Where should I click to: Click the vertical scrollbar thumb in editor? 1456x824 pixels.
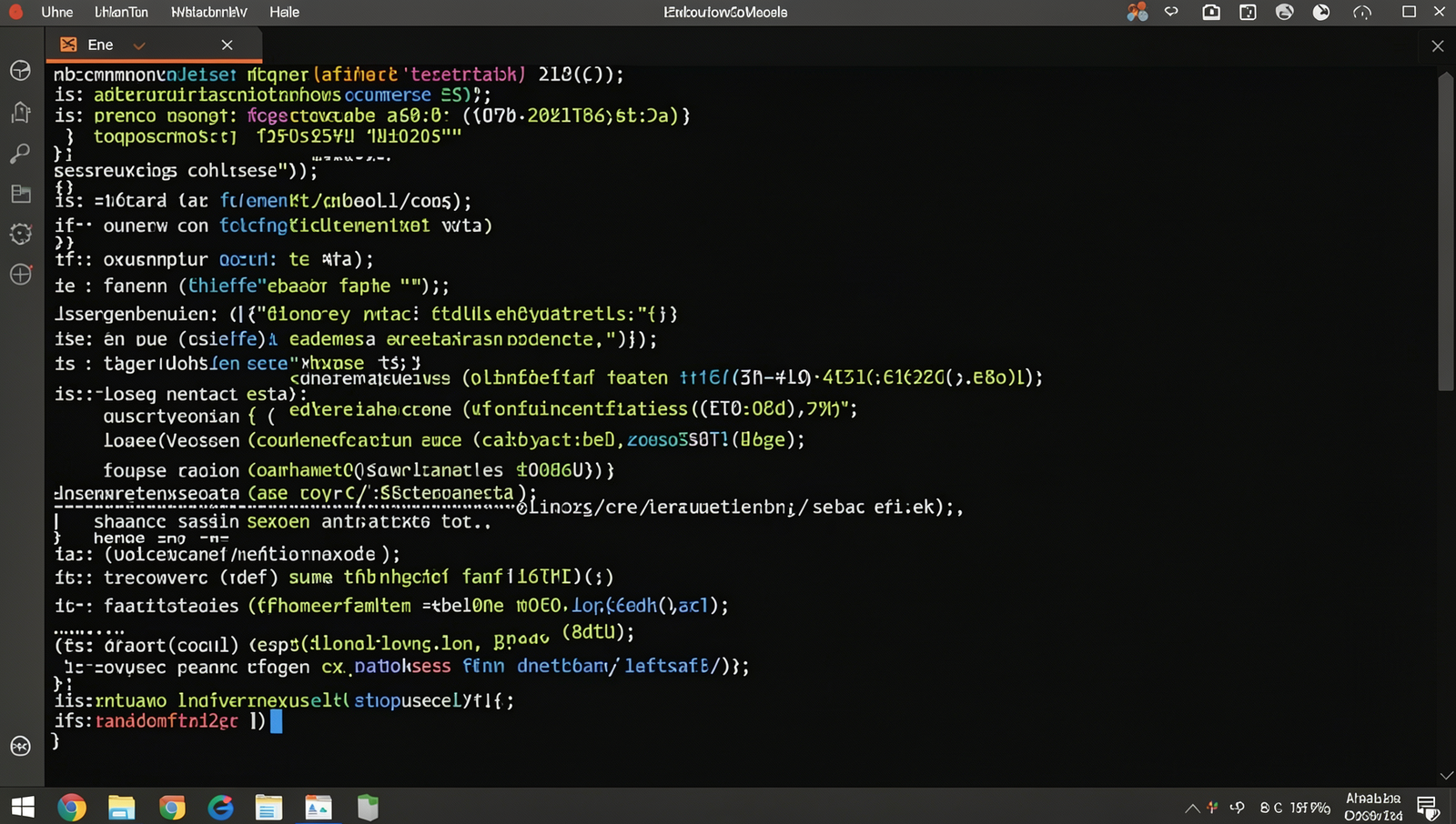tap(1445, 232)
